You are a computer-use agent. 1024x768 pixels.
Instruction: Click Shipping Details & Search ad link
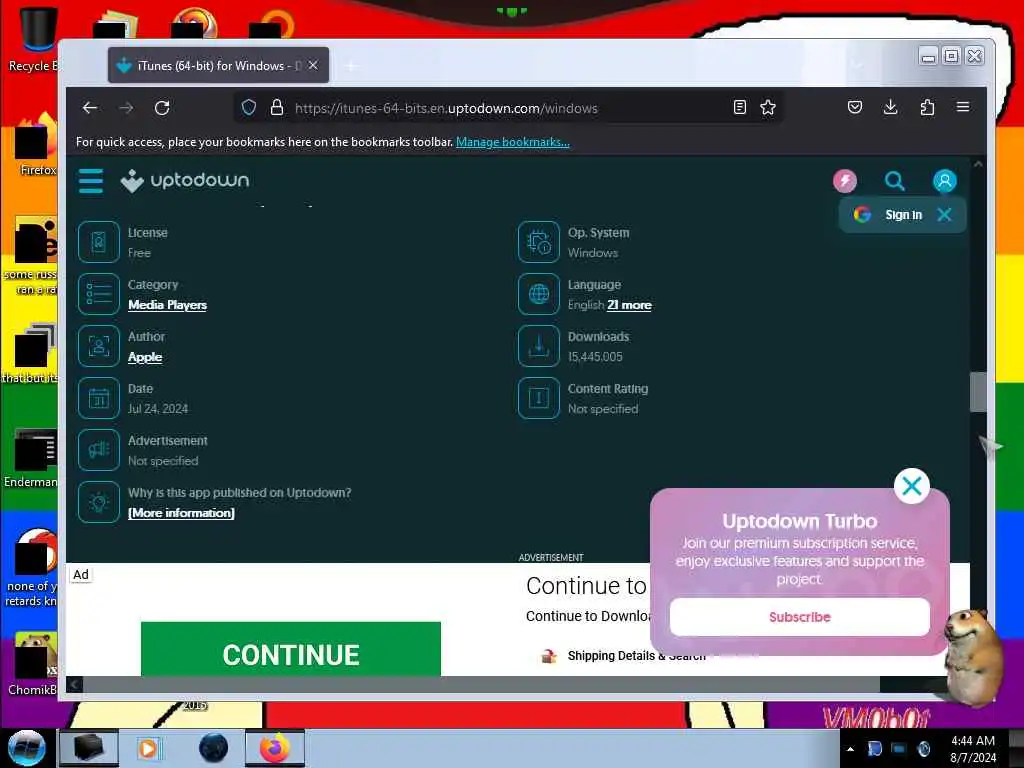point(636,656)
